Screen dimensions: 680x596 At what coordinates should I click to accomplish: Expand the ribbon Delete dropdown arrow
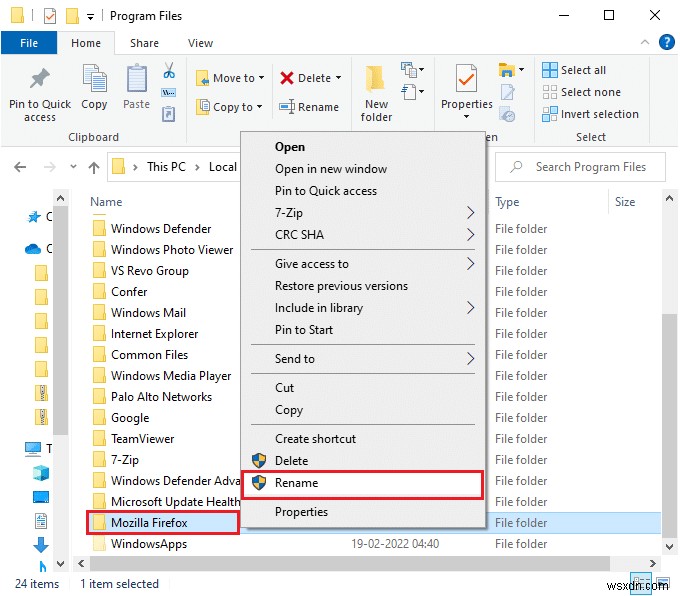pyautogui.click(x=338, y=78)
